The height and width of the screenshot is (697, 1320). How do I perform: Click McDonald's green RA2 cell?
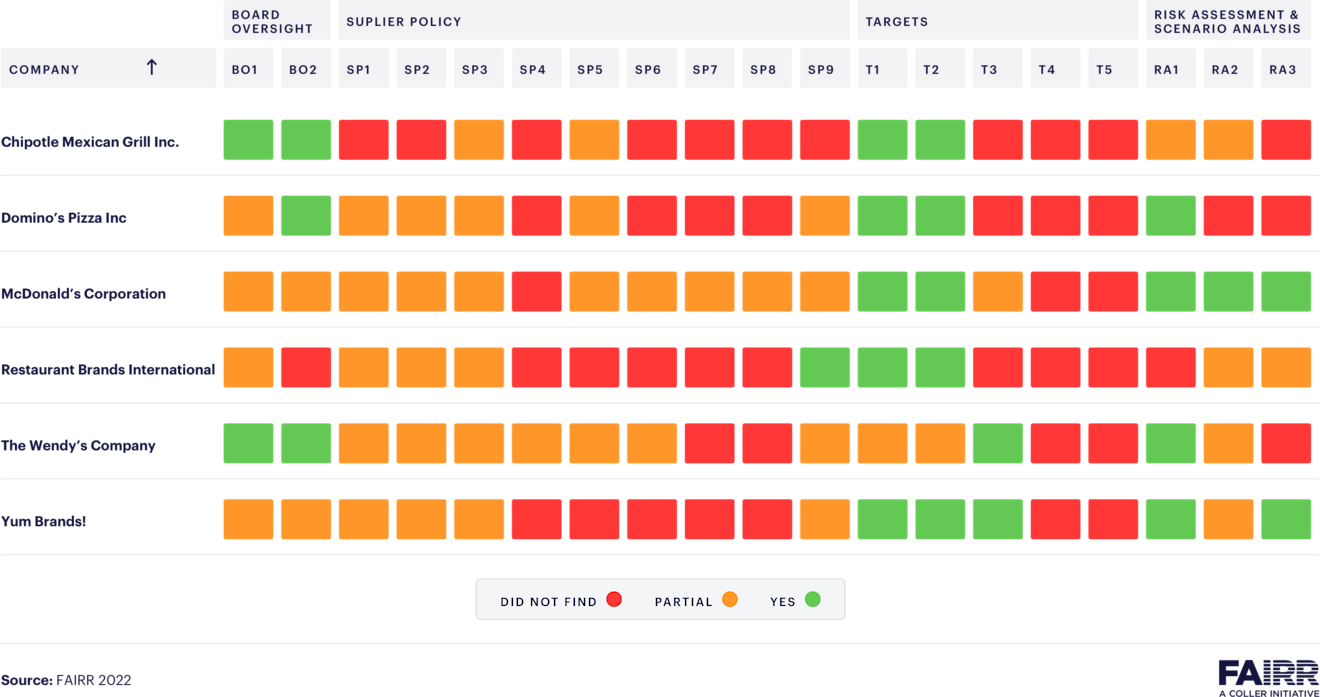(1228, 292)
